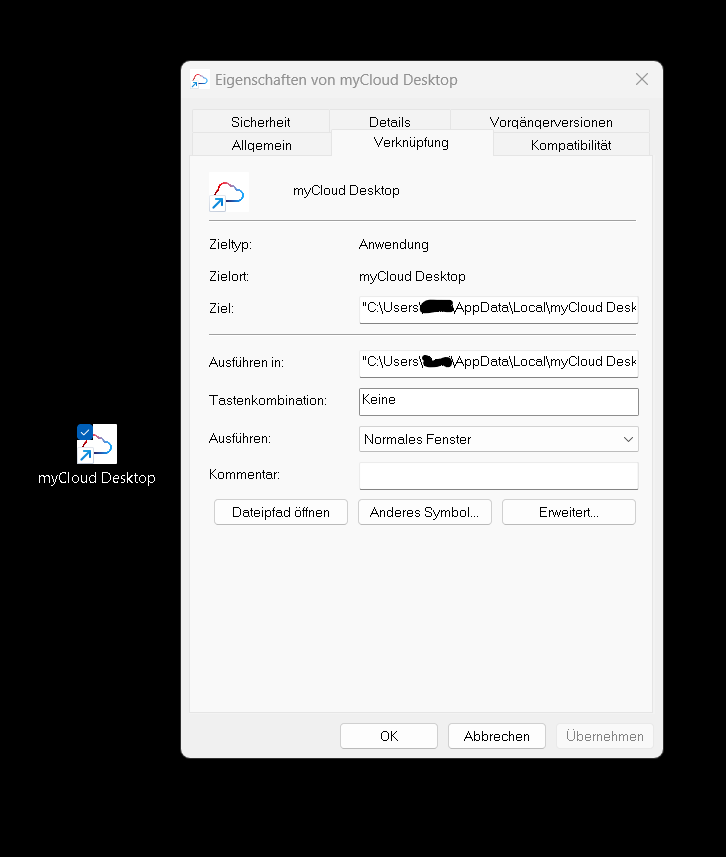The image size is (726, 857).
Task: Open the Allgemein tab
Action: click(261, 145)
